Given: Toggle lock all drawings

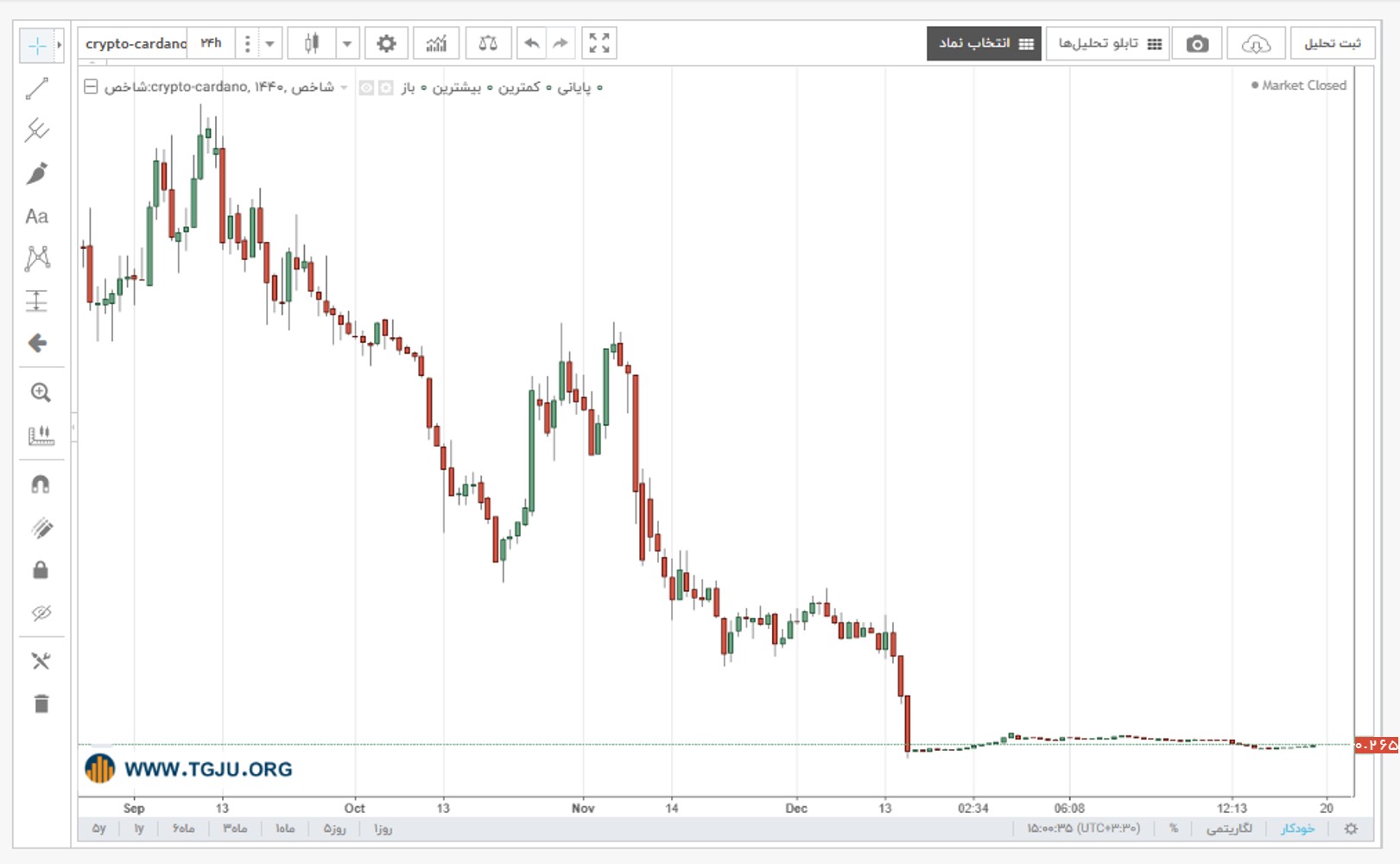Looking at the screenshot, I should coord(41,570).
